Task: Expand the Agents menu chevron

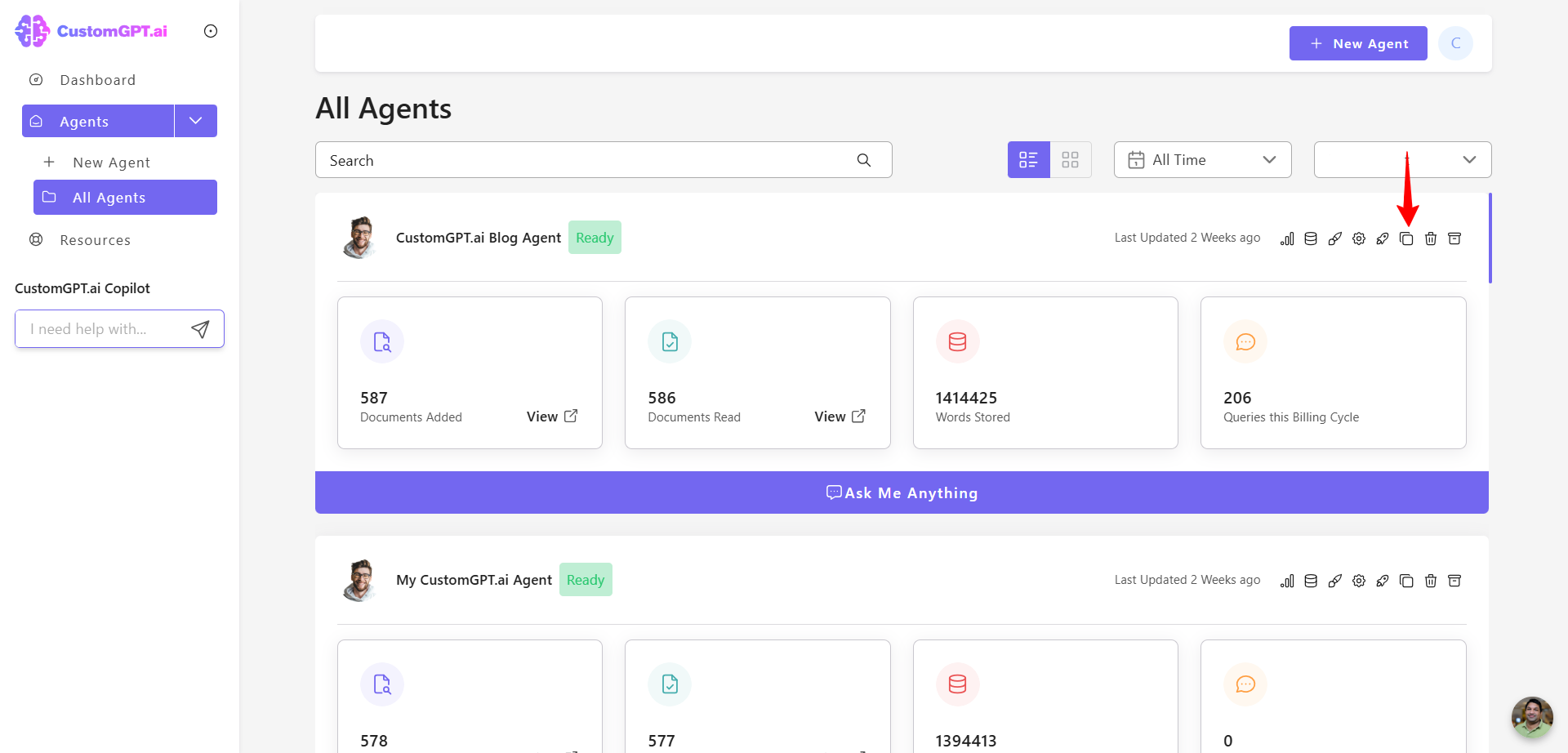Action: pyautogui.click(x=196, y=121)
